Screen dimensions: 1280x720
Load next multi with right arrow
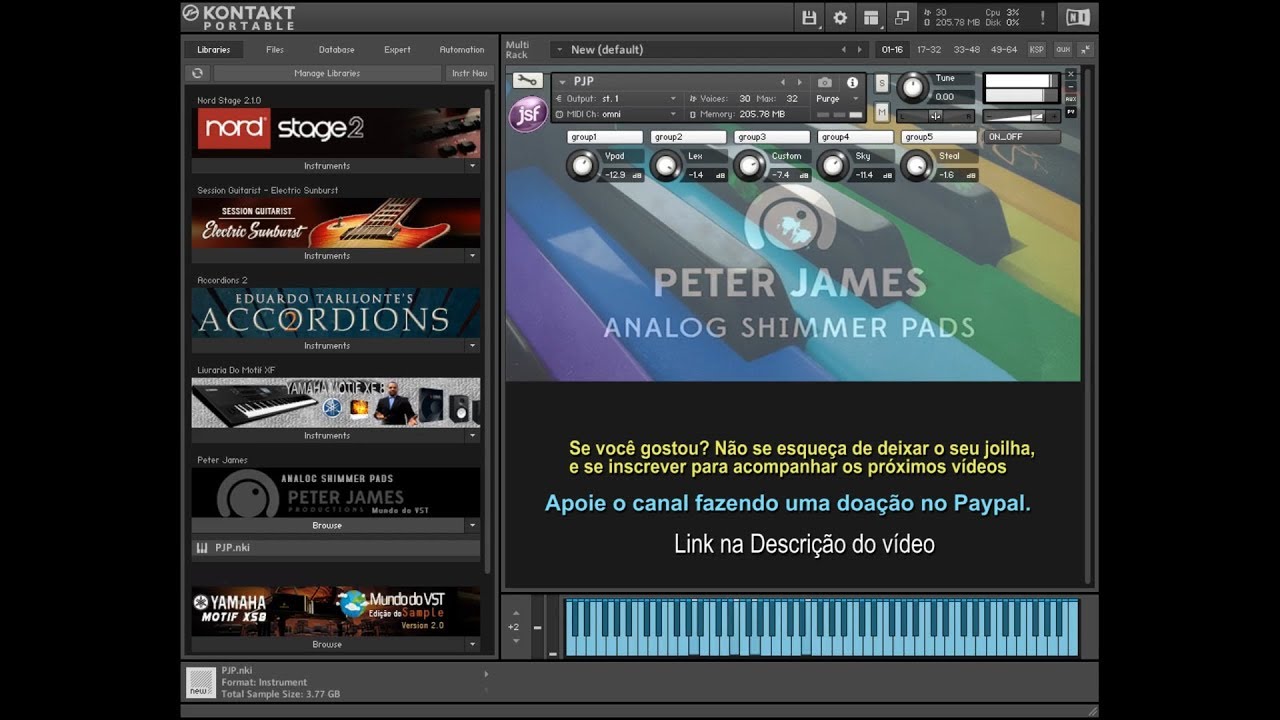[x=859, y=49]
